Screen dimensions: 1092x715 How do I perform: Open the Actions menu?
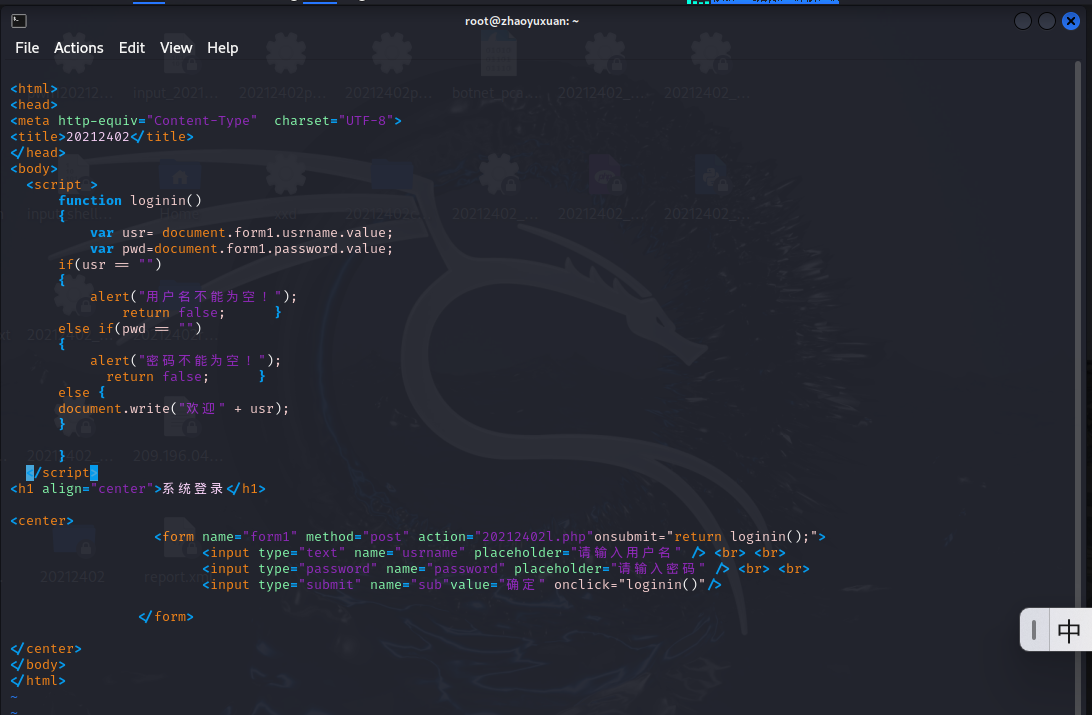coord(79,48)
